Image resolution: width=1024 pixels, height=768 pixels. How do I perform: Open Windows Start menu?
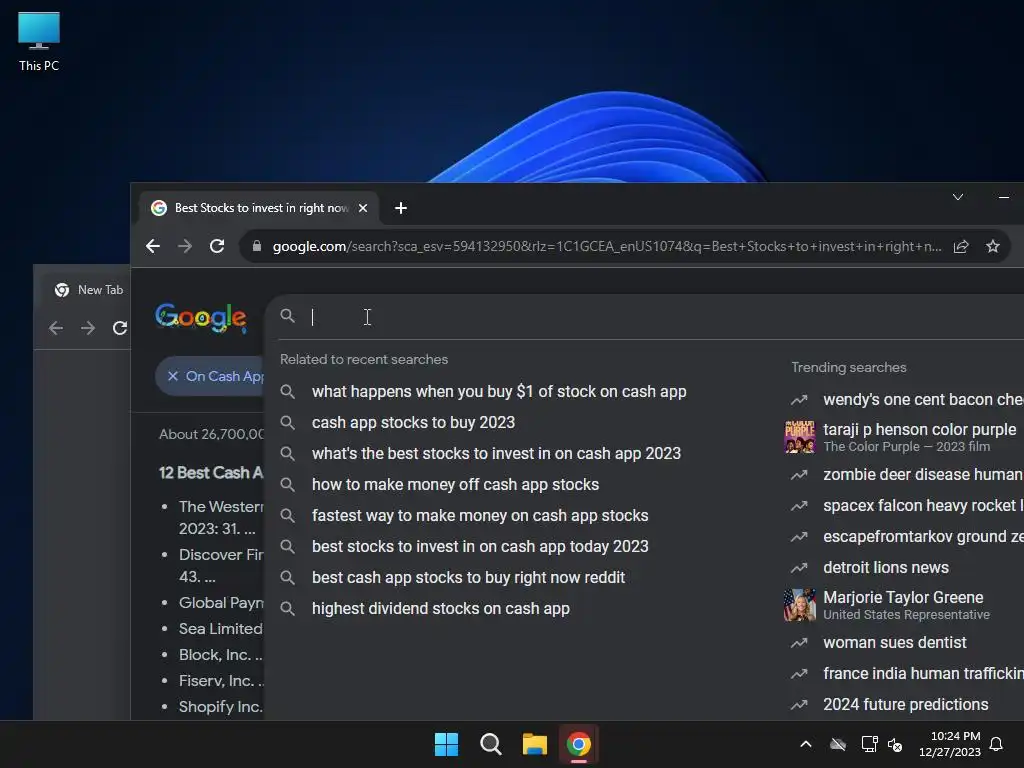[x=447, y=744]
